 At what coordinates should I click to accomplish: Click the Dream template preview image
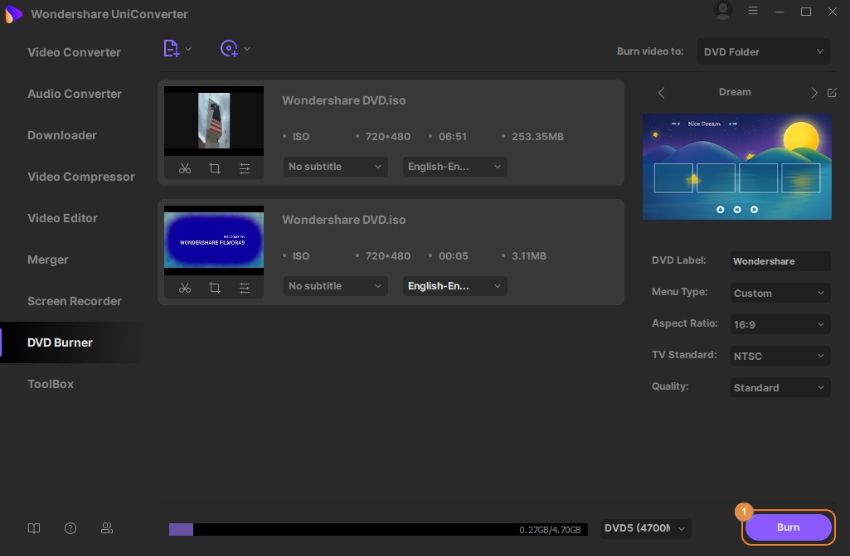(x=737, y=166)
